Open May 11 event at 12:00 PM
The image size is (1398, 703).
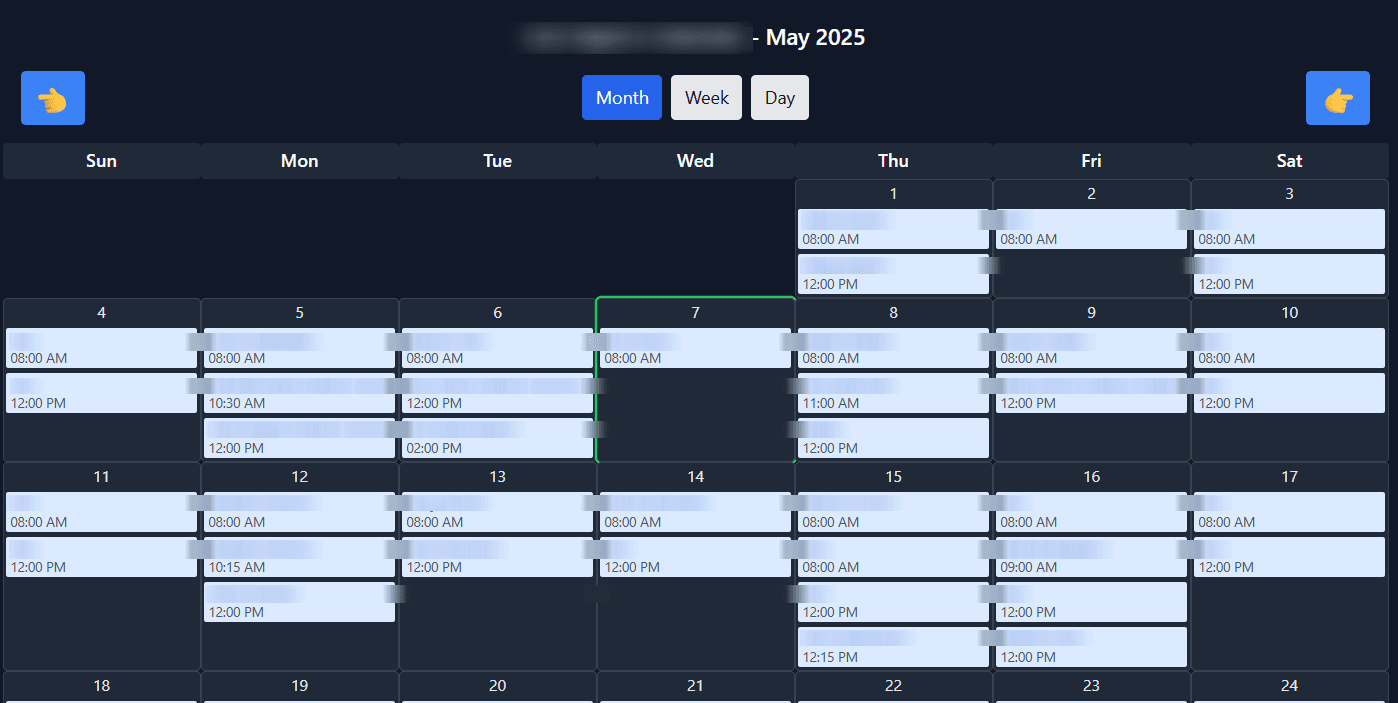pyautogui.click(x=101, y=557)
